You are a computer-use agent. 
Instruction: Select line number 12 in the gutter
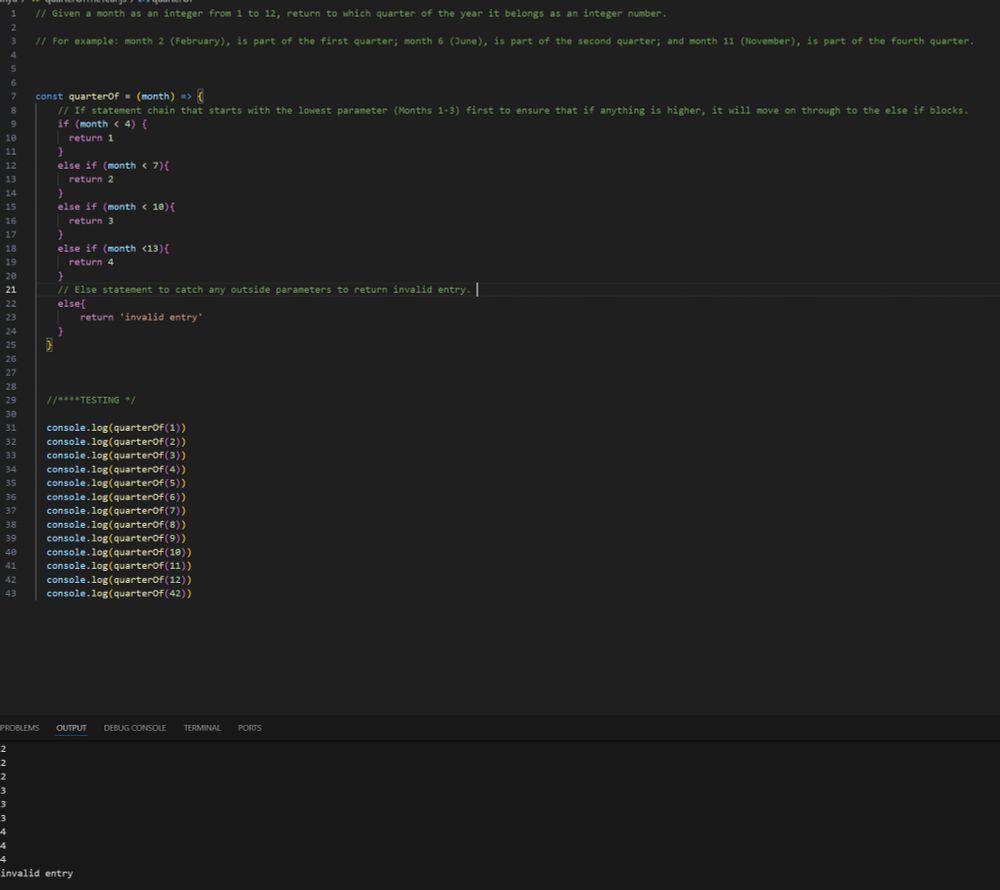click(x=10, y=165)
